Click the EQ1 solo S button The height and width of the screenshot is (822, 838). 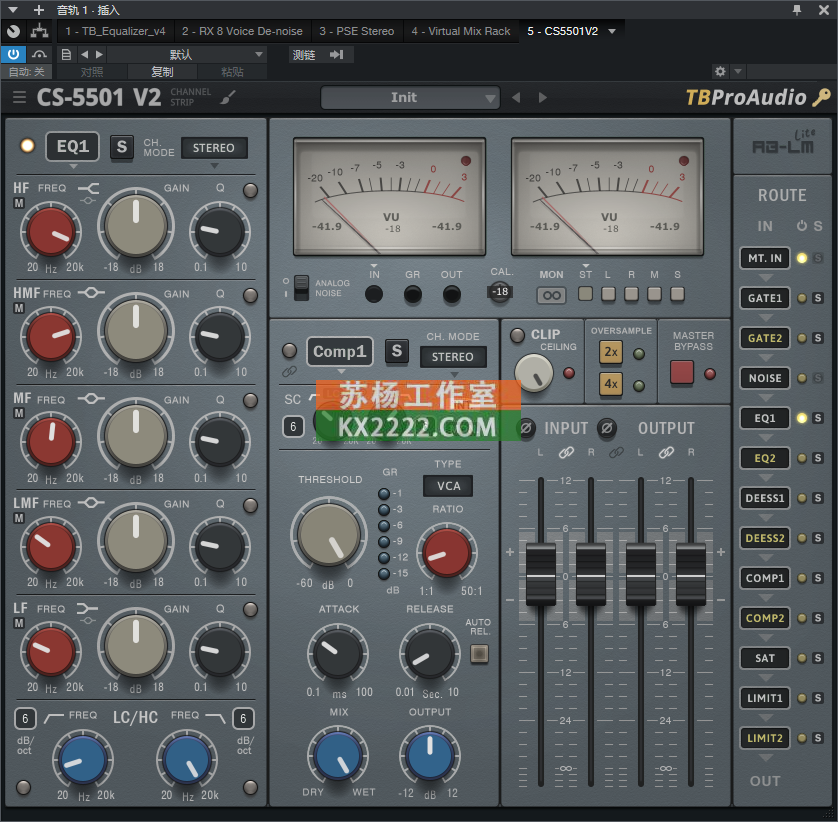[x=121, y=146]
